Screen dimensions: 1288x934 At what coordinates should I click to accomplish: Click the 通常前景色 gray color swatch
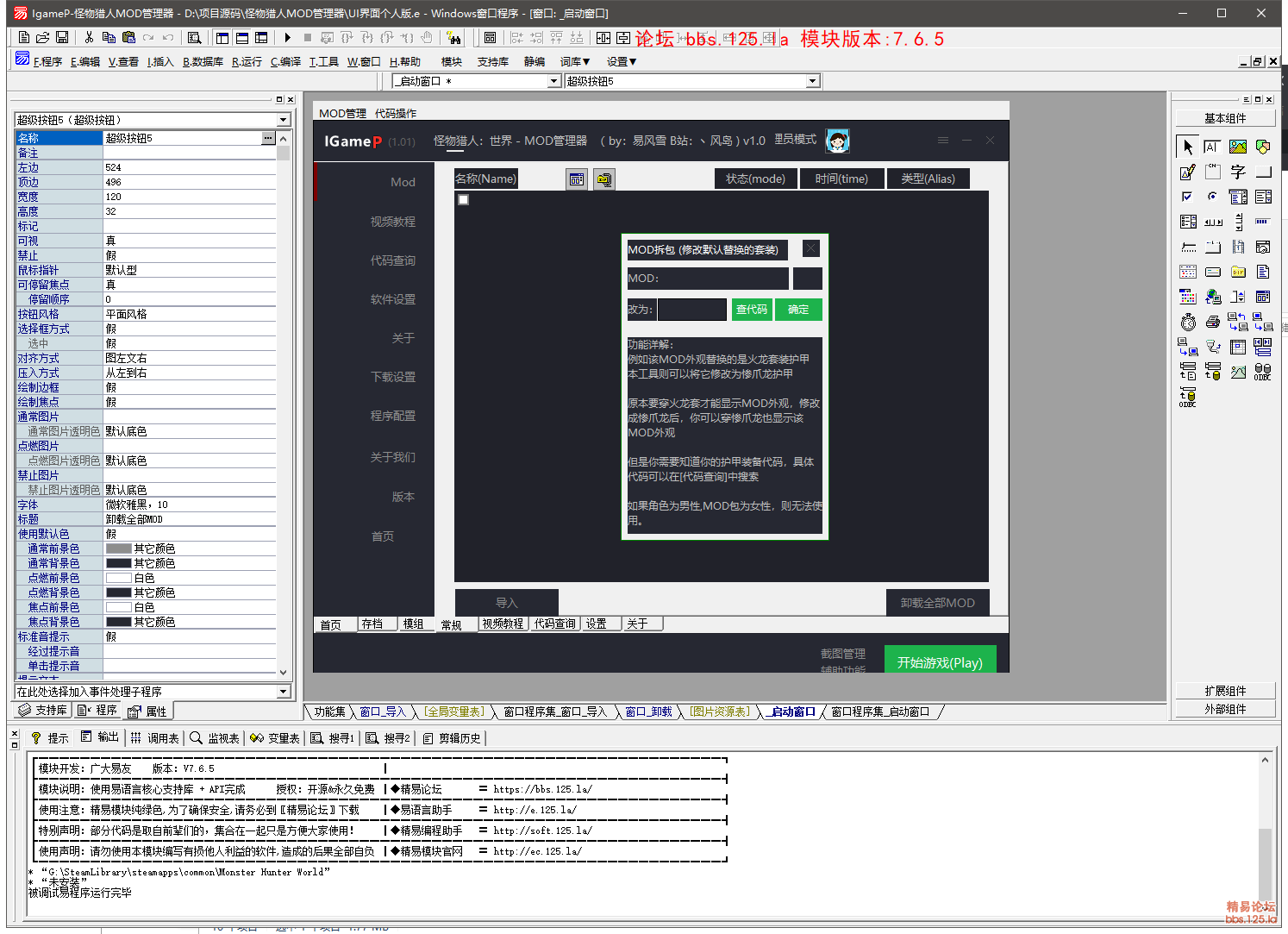[x=118, y=548]
